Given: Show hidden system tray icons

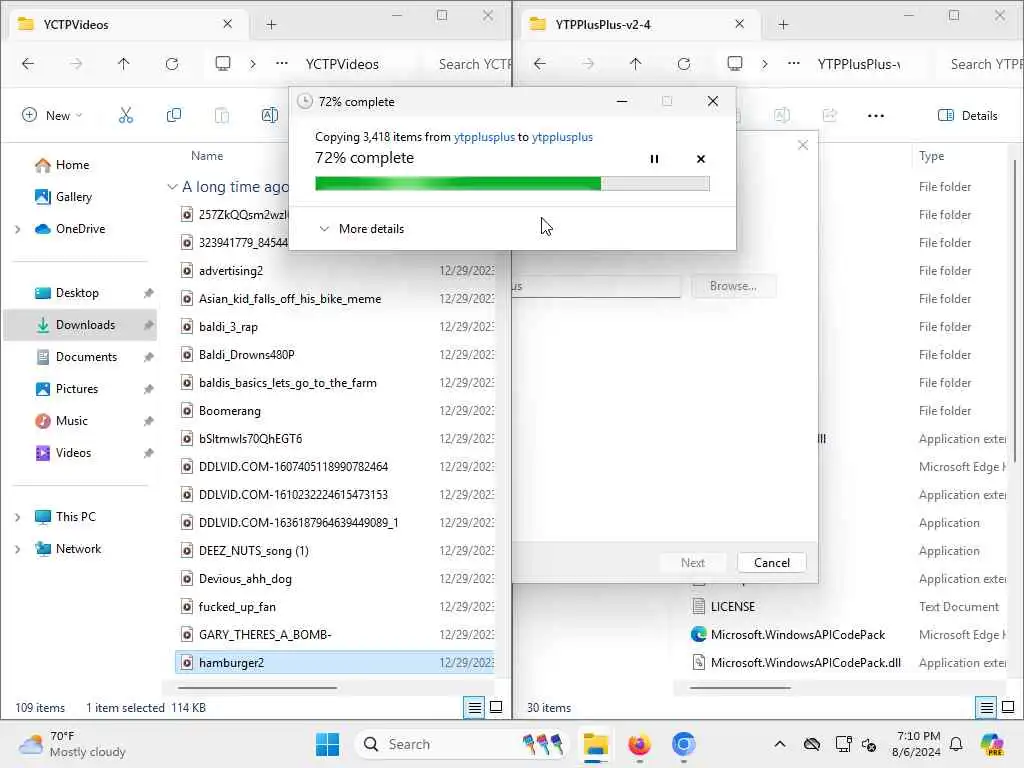Looking at the screenshot, I should pos(780,744).
